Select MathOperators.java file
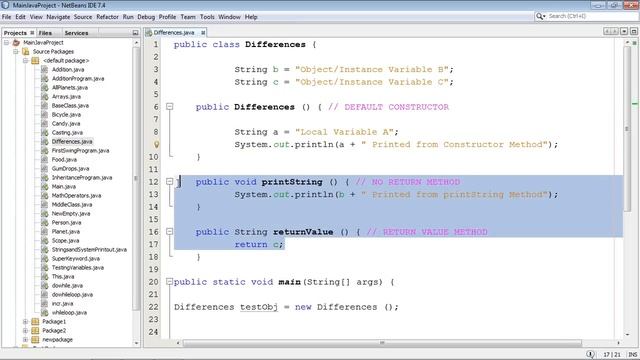The image size is (640, 360). click(76, 196)
